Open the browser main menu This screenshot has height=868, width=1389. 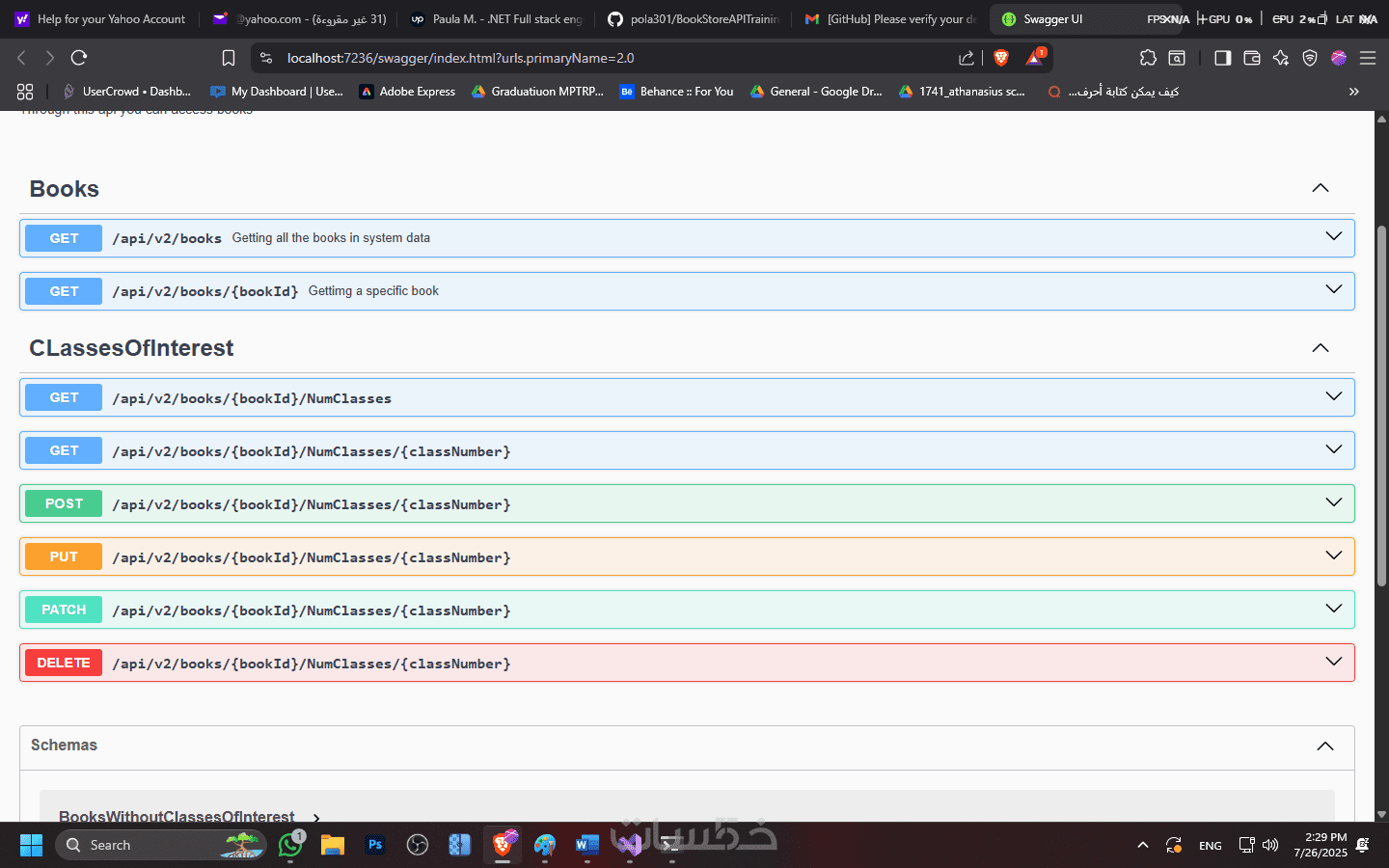click(x=1368, y=58)
